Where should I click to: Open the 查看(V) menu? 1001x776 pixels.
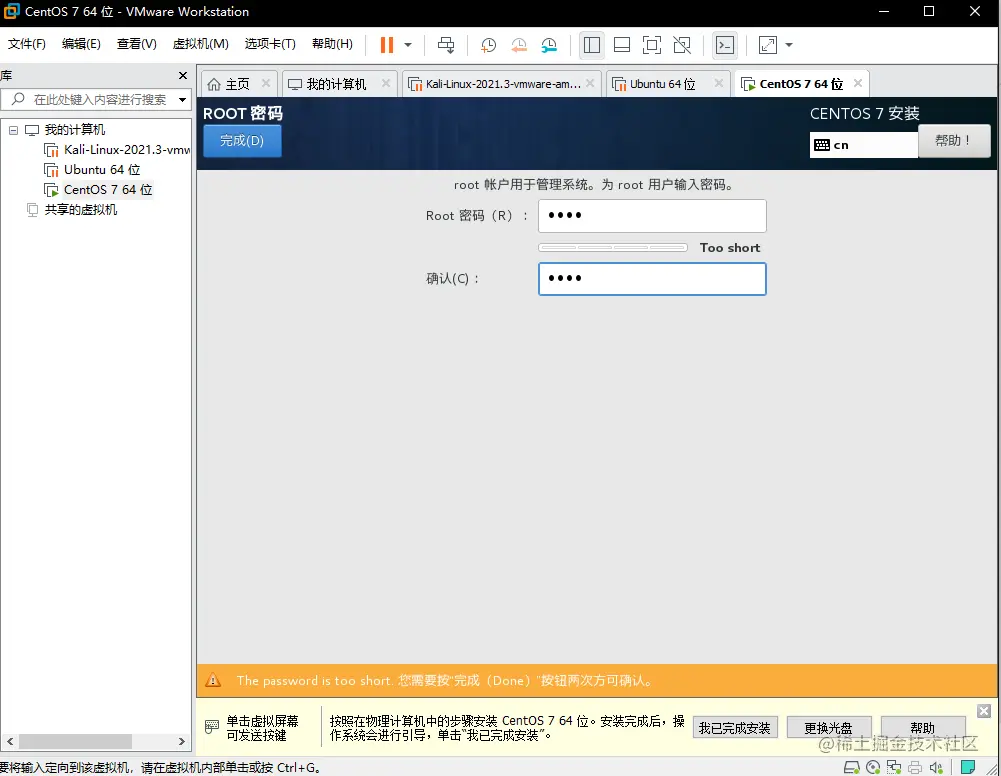(x=137, y=44)
